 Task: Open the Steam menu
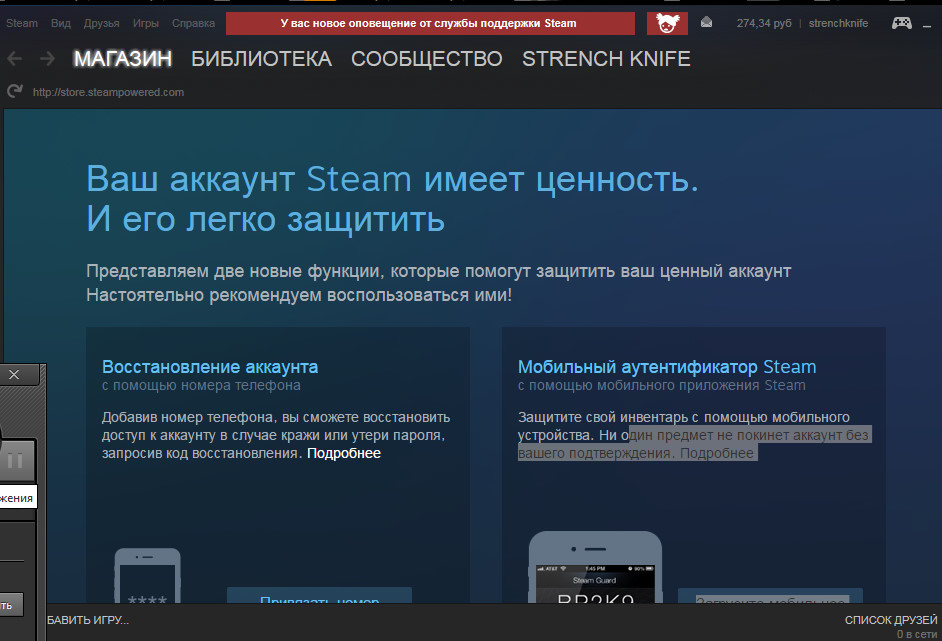22,23
